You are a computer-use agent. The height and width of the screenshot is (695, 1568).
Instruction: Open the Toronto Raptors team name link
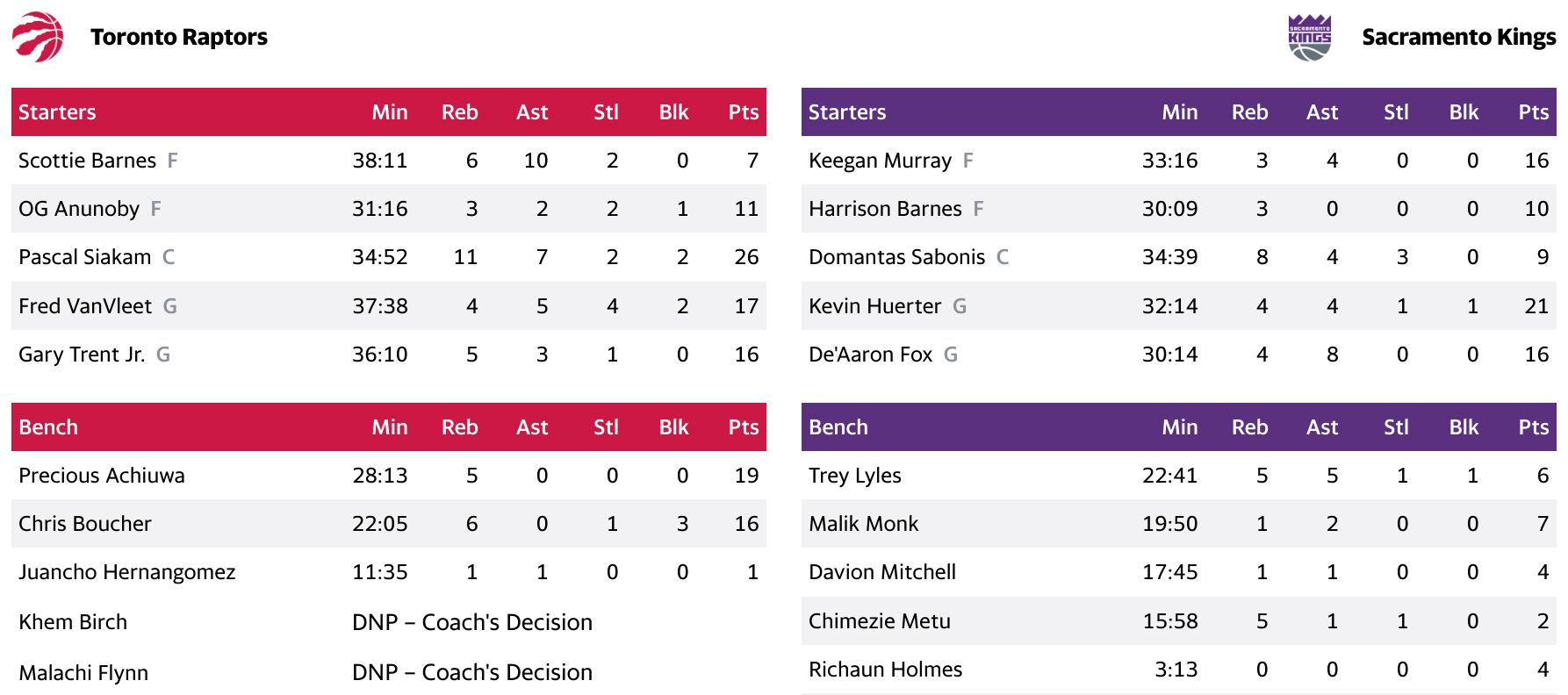[179, 37]
